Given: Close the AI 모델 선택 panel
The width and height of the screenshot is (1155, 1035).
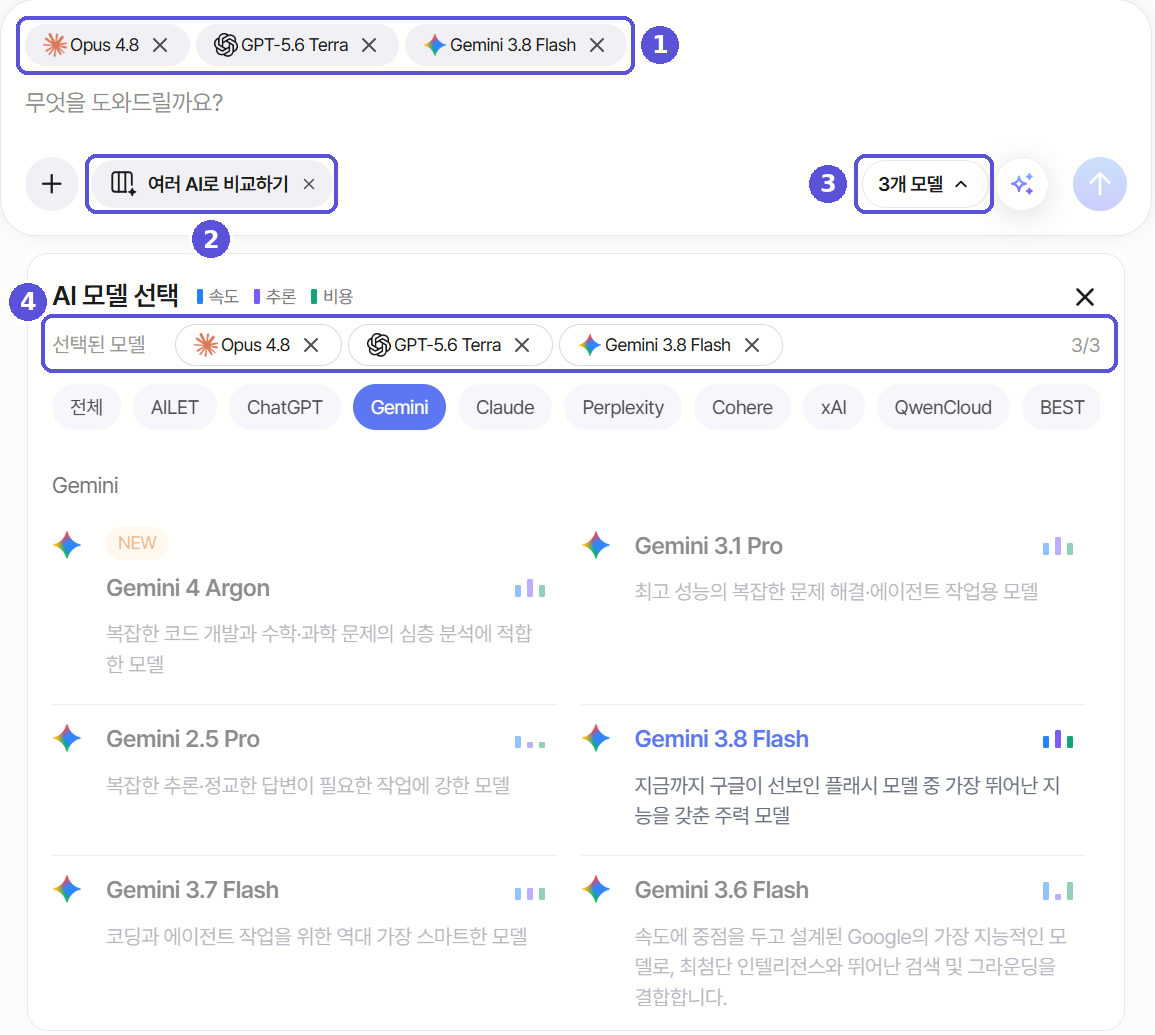Looking at the screenshot, I should [x=1085, y=297].
